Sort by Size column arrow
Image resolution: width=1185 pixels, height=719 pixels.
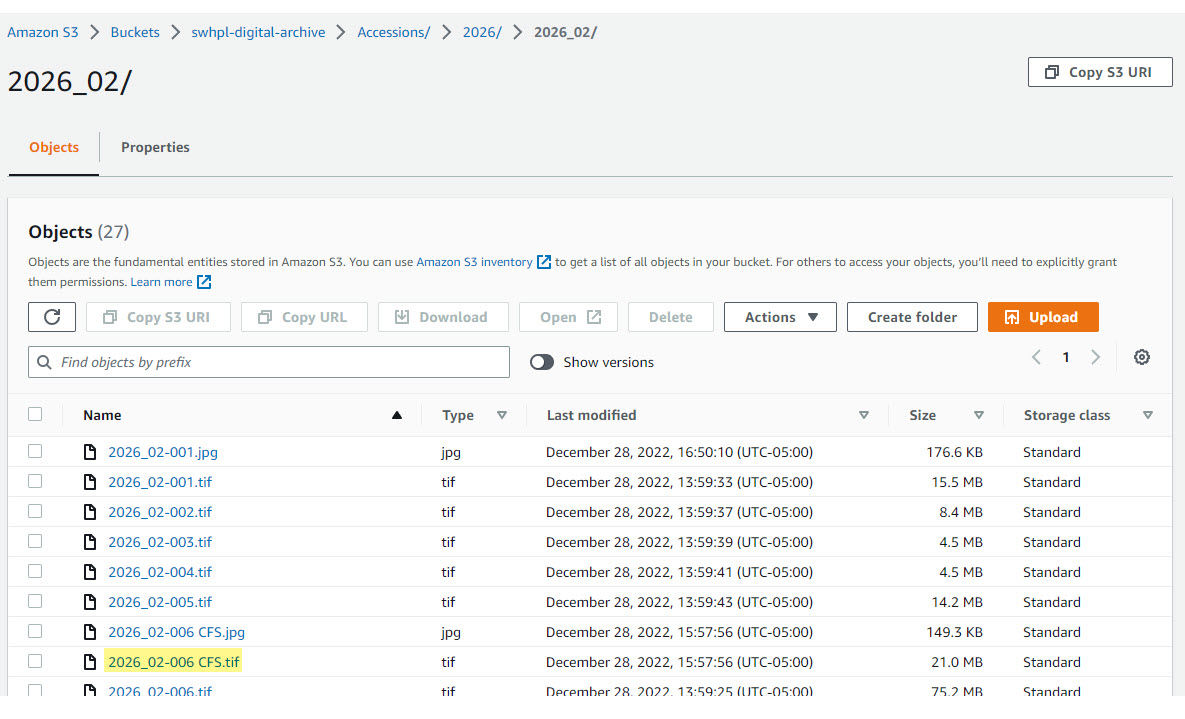tap(979, 415)
